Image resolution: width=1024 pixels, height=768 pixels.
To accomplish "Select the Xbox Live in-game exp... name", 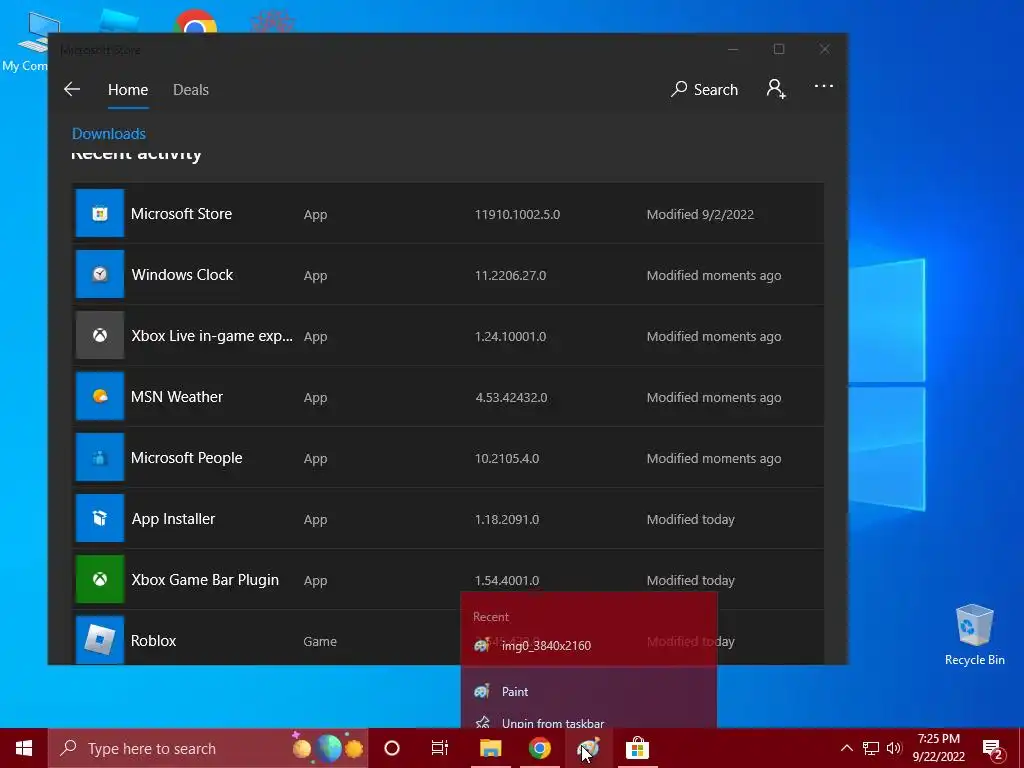I will click(x=212, y=336).
